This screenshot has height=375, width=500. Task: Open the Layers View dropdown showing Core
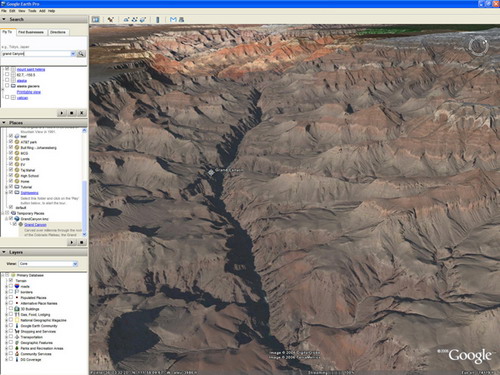(48, 264)
